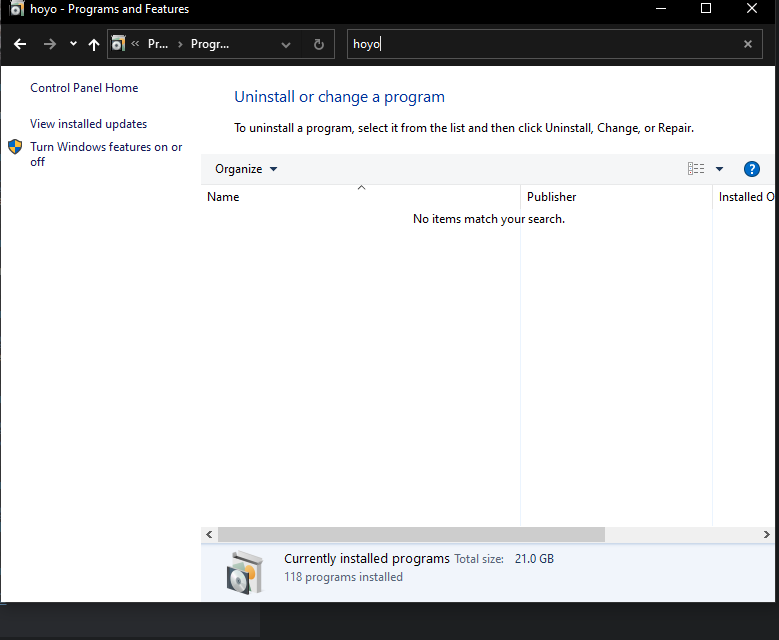The height and width of the screenshot is (640, 779).
Task: Select the 'Progr...' breadcrumb segment
Action: [x=210, y=44]
